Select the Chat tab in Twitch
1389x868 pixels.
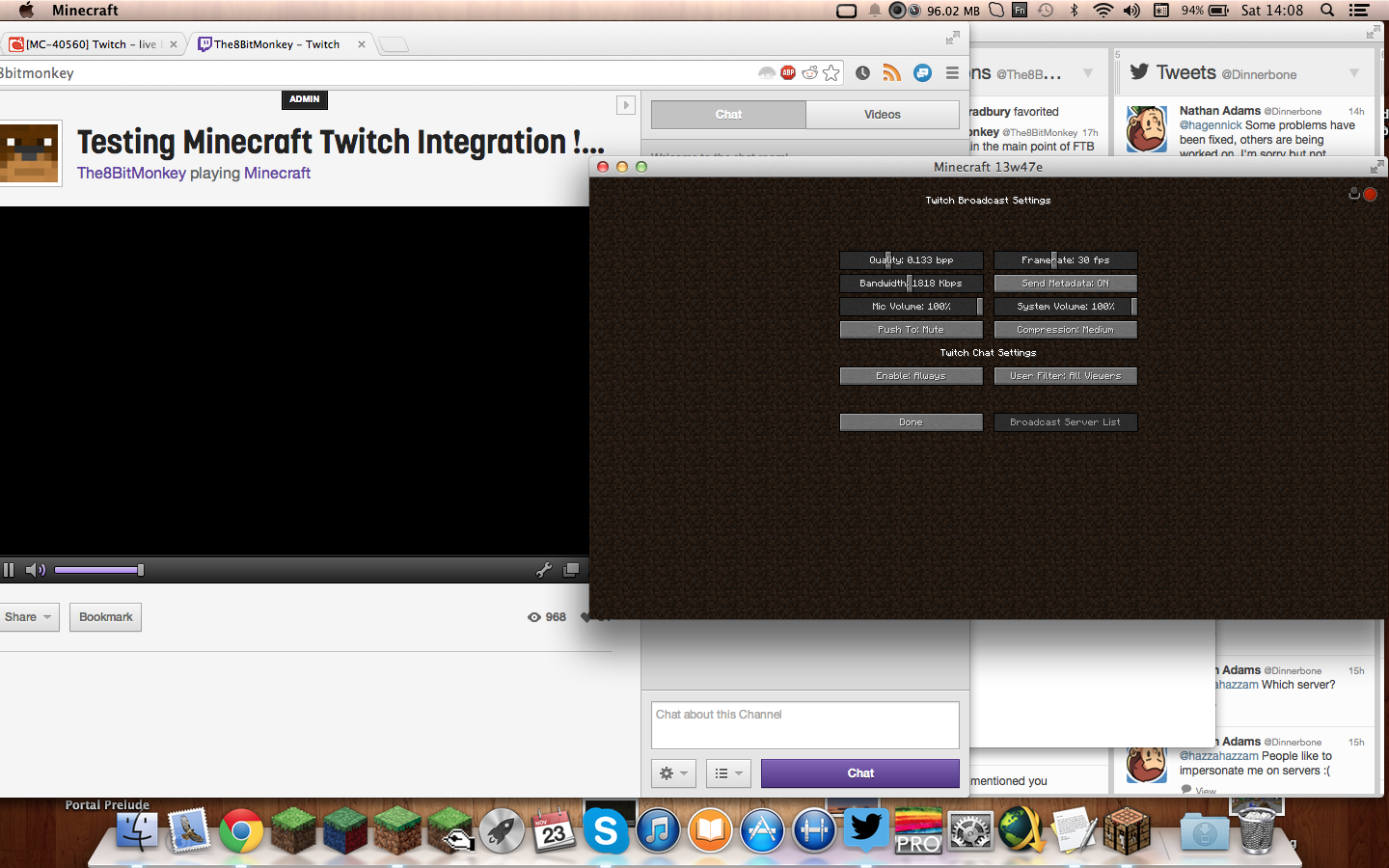point(728,115)
